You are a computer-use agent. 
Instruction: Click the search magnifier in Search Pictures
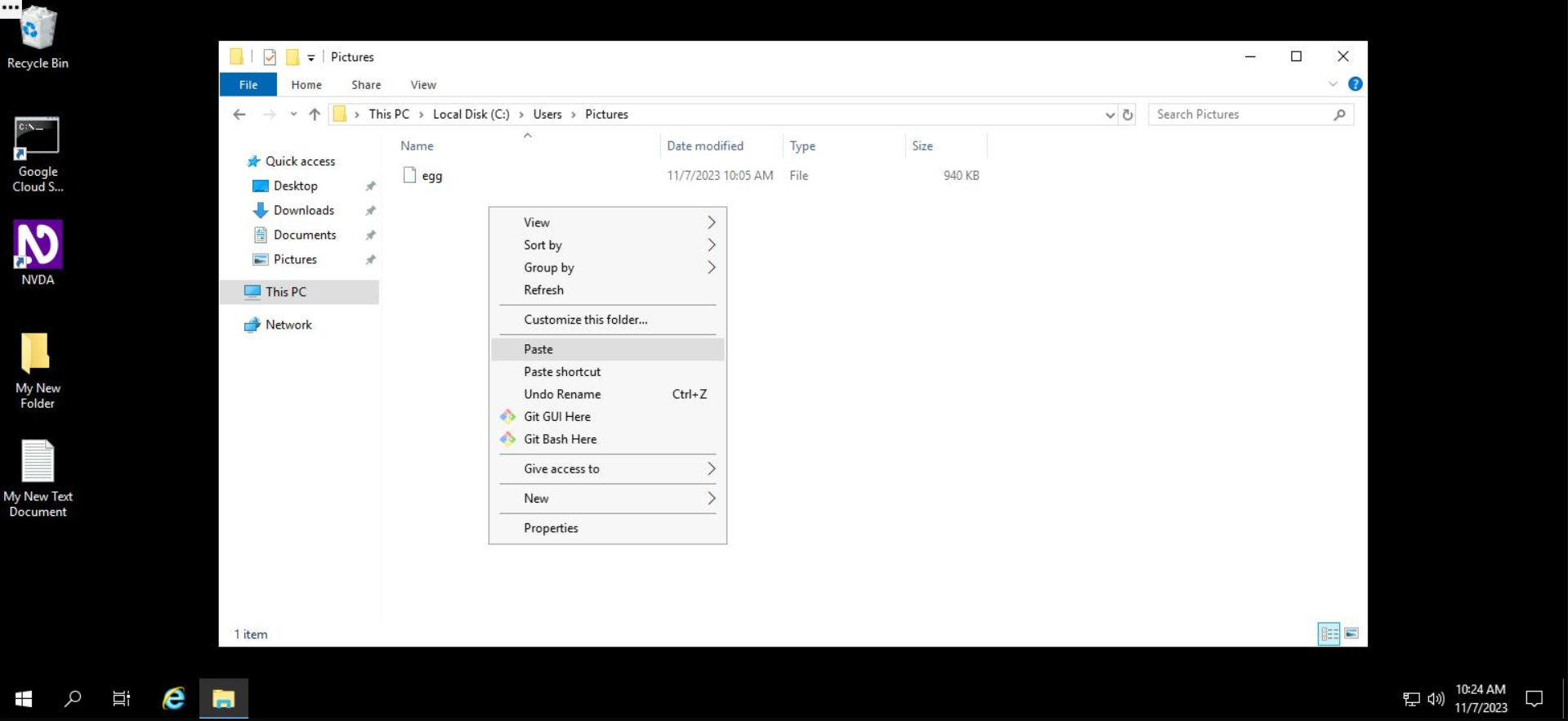pyautogui.click(x=1339, y=114)
